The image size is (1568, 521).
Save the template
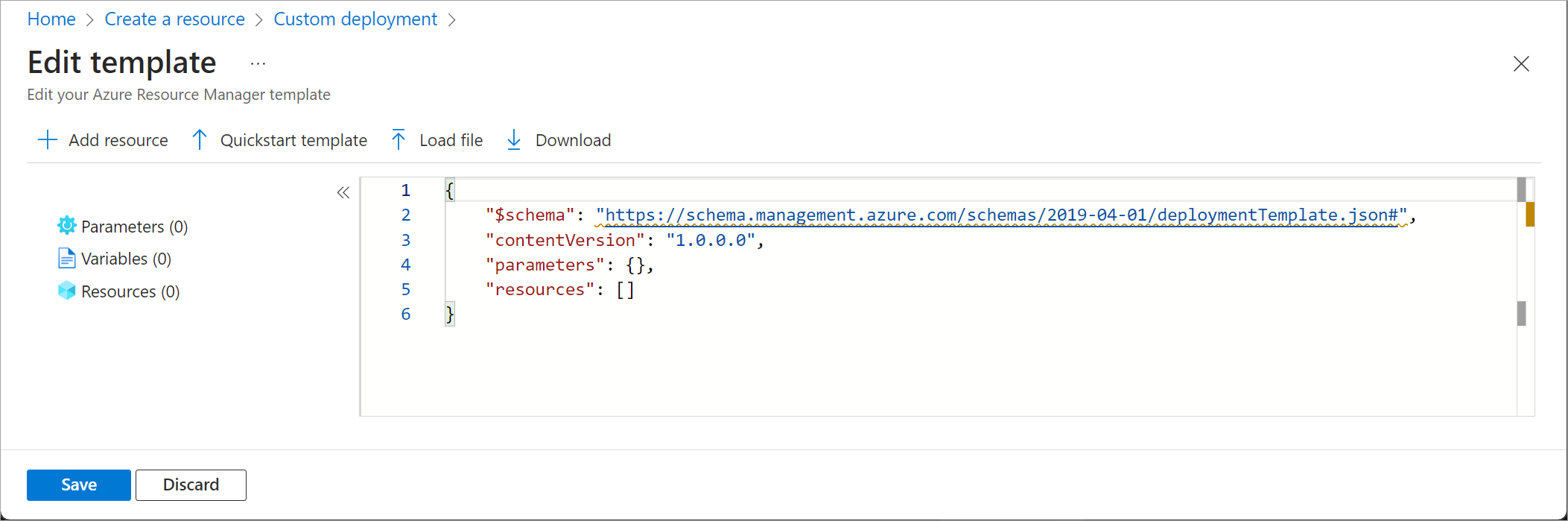[x=79, y=485]
